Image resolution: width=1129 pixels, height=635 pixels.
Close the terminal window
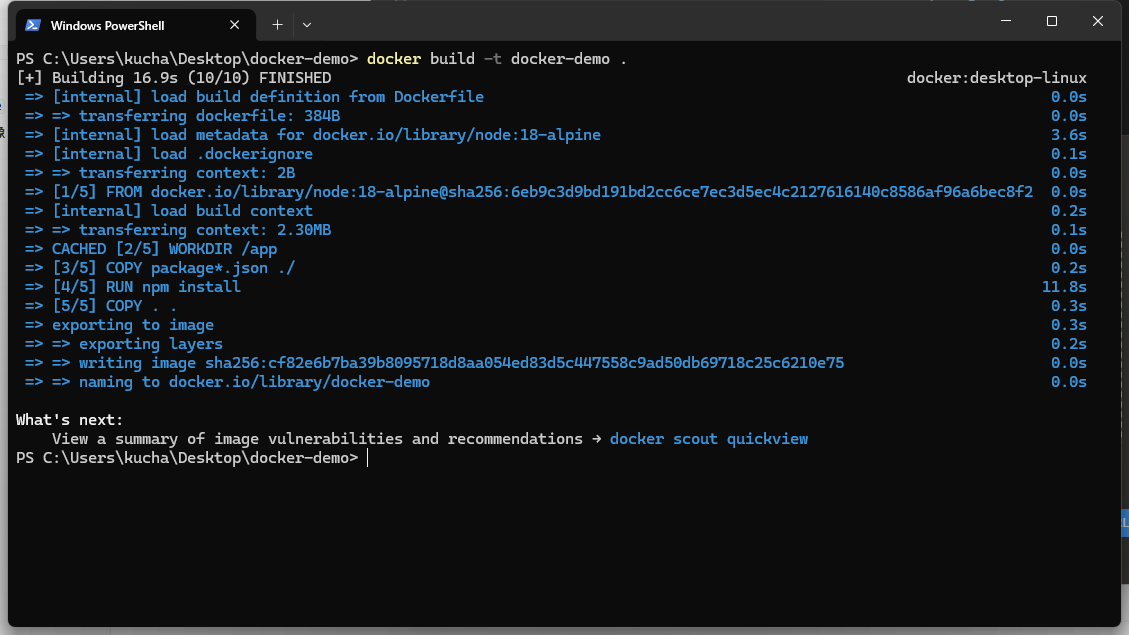[x=1097, y=21]
